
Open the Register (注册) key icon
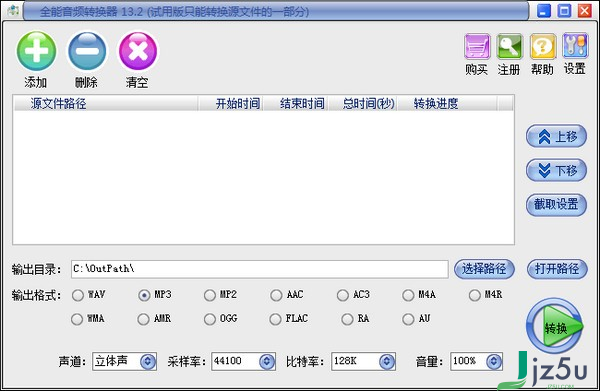510,46
